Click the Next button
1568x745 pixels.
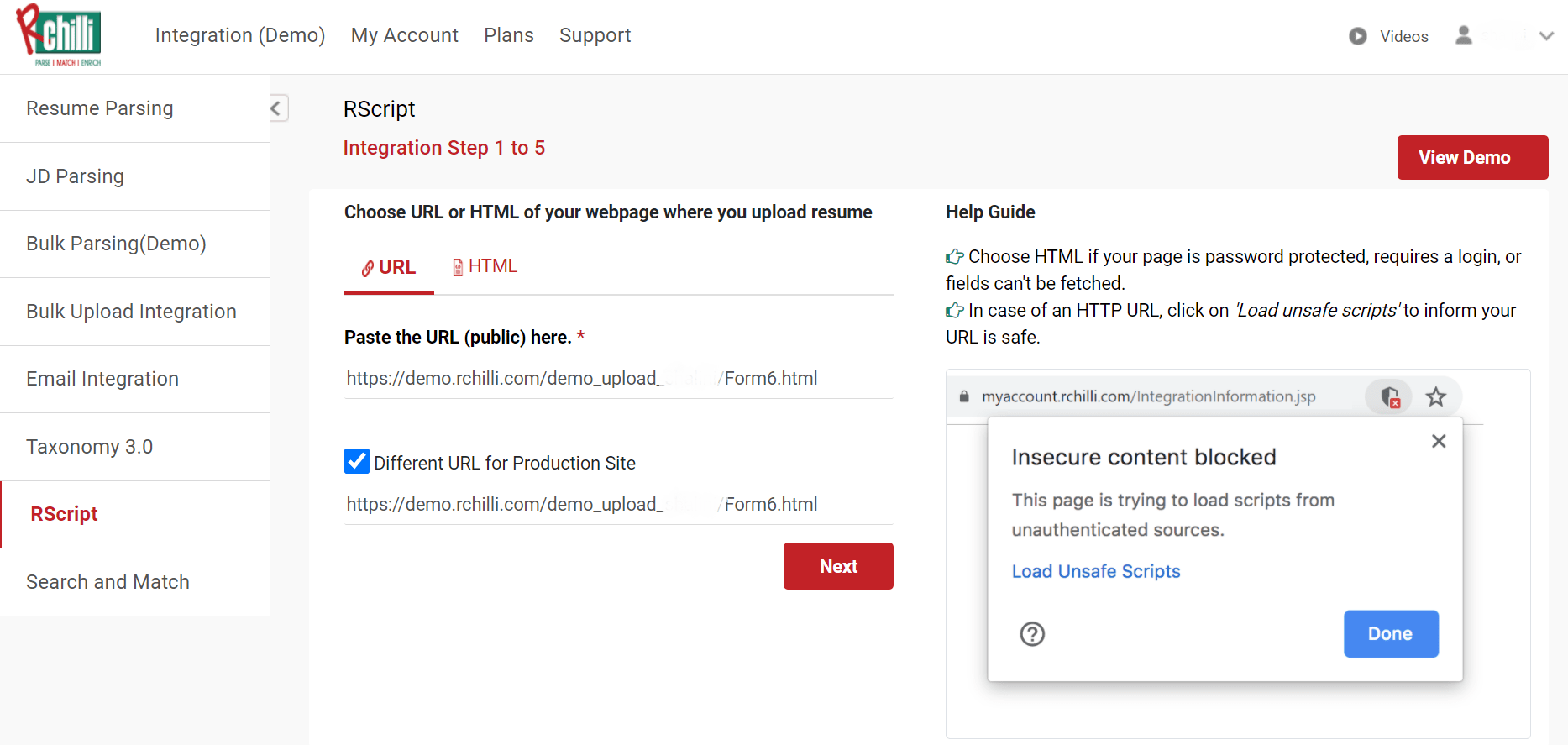click(837, 566)
